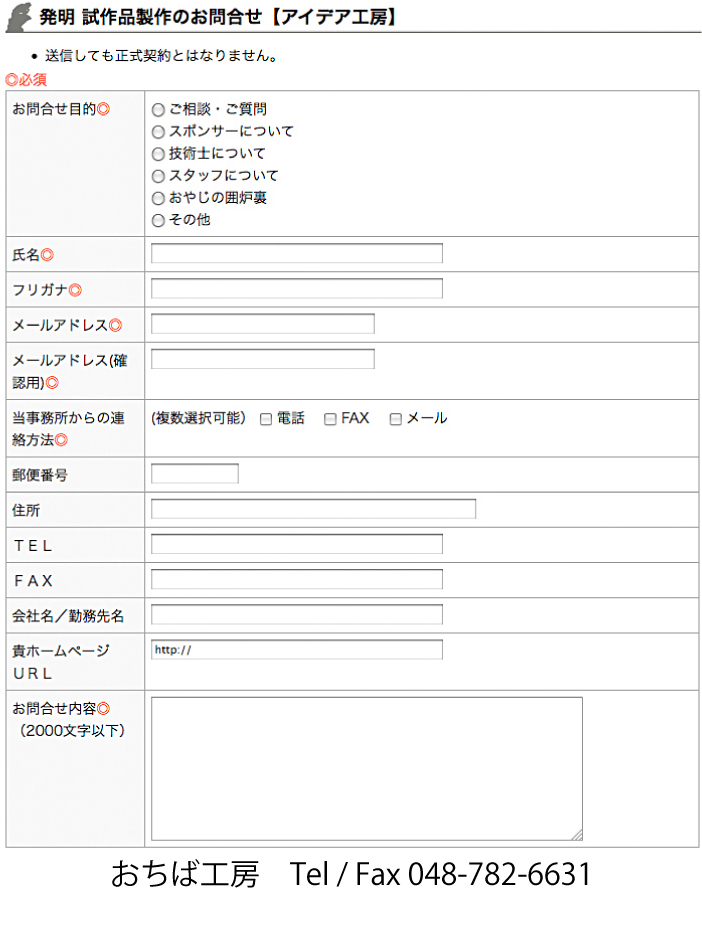The image size is (702, 942).
Task: Enable the 電話 contact method checkbox
Action: click(266, 420)
